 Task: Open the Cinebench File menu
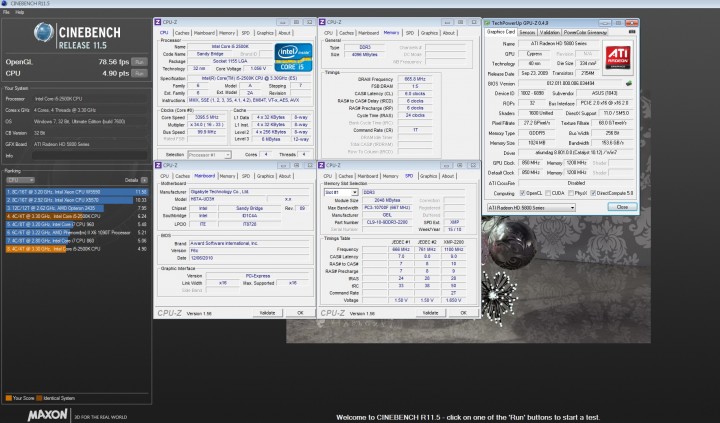click(x=6, y=12)
